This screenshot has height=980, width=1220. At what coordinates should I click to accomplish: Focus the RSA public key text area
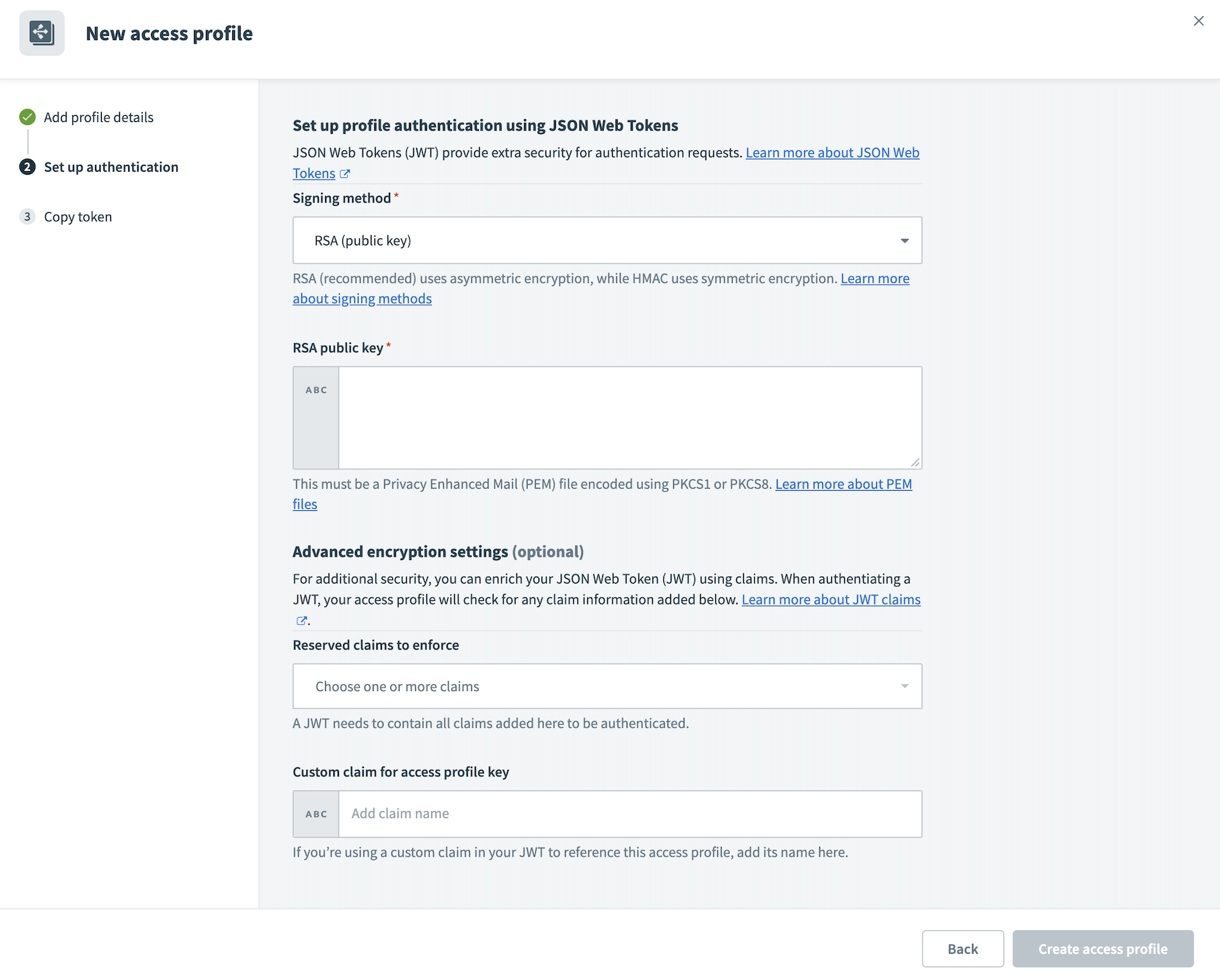[x=629, y=418]
